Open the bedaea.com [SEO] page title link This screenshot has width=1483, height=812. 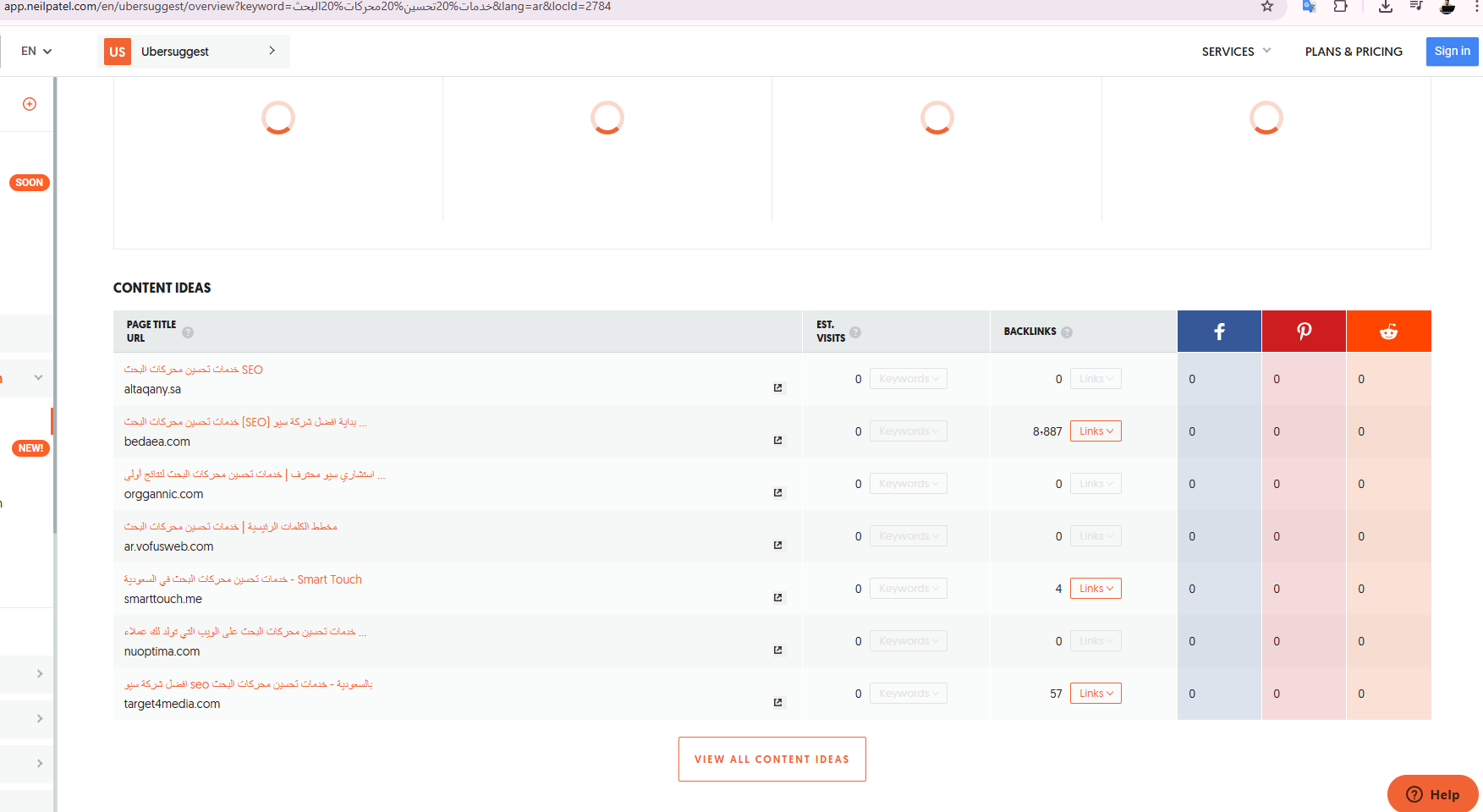click(x=245, y=422)
